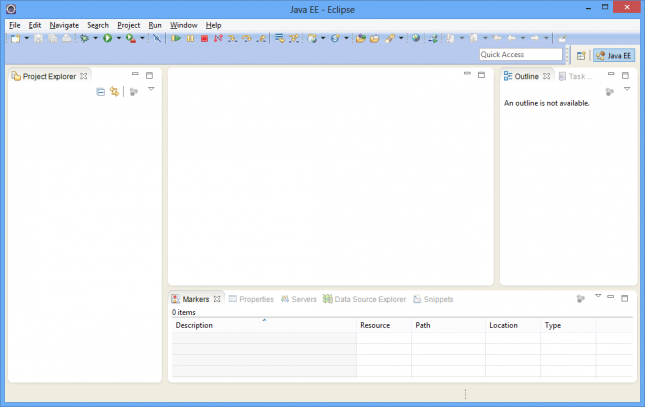Click the red Terminate stop icon
This screenshot has width=645, height=407.
click(x=204, y=39)
